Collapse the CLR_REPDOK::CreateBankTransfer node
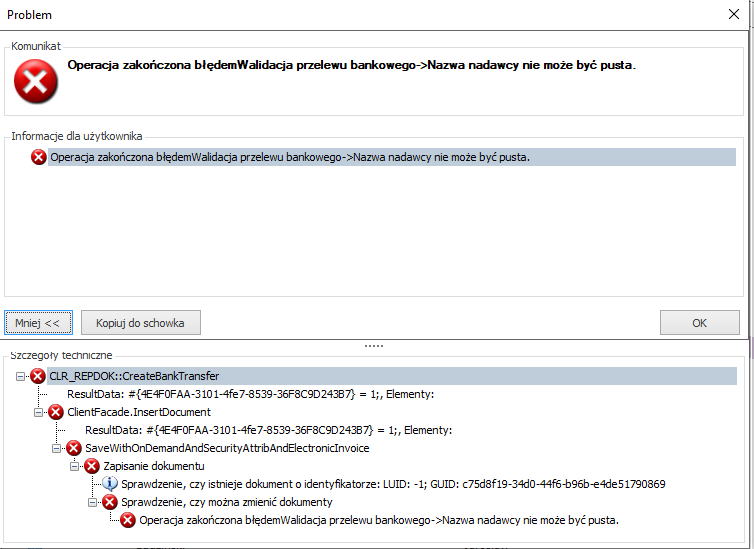Screen dimensions: 754x549 tap(20, 376)
